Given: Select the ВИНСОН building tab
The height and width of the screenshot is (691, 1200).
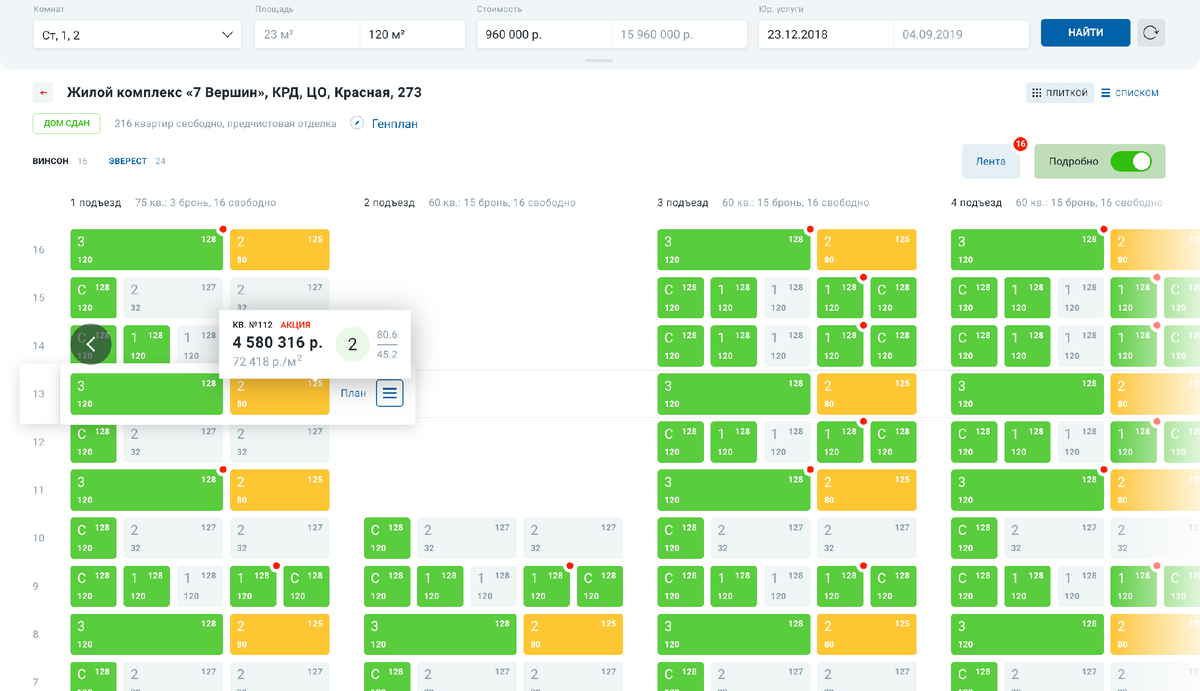Looking at the screenshot, I should coord(51,161).
